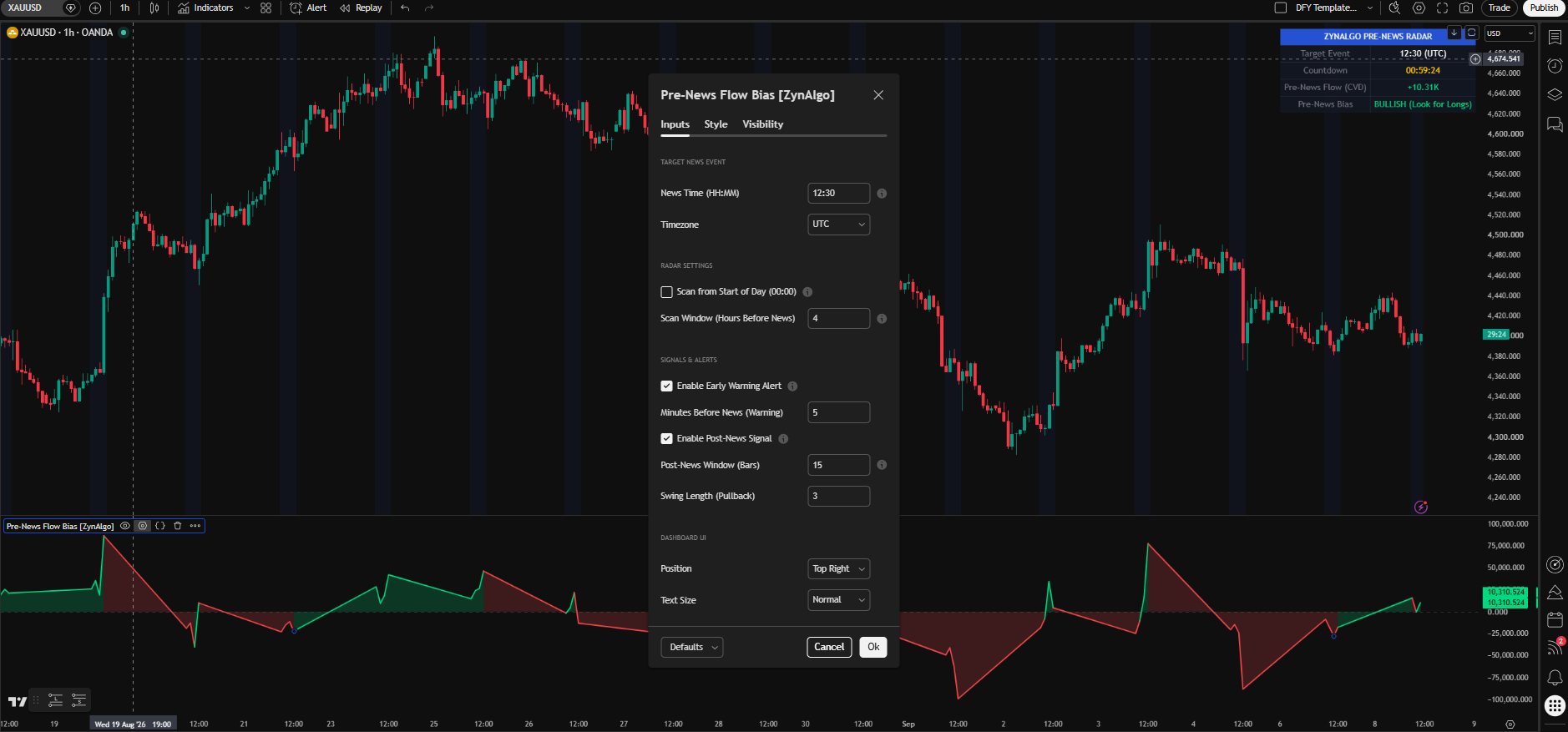Open the object tree layers icon
Screen dimensions: 1568x732
(1555, 94)
